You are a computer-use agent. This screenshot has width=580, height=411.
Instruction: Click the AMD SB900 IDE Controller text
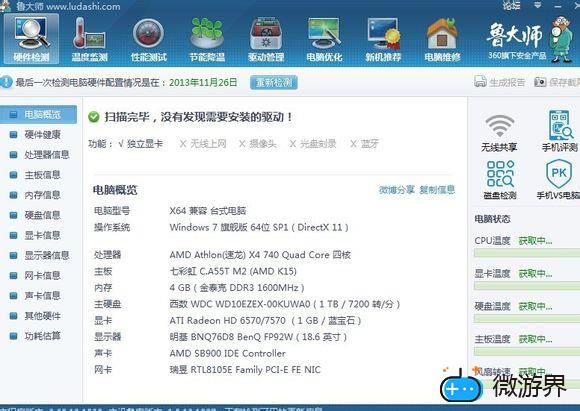coord(227,353)
